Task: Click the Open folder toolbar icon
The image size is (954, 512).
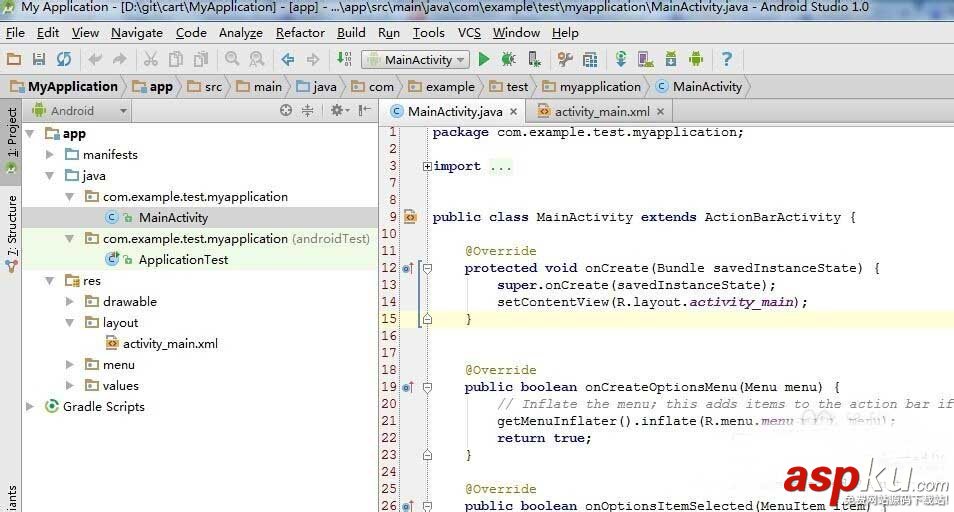Action: [13, 59]
